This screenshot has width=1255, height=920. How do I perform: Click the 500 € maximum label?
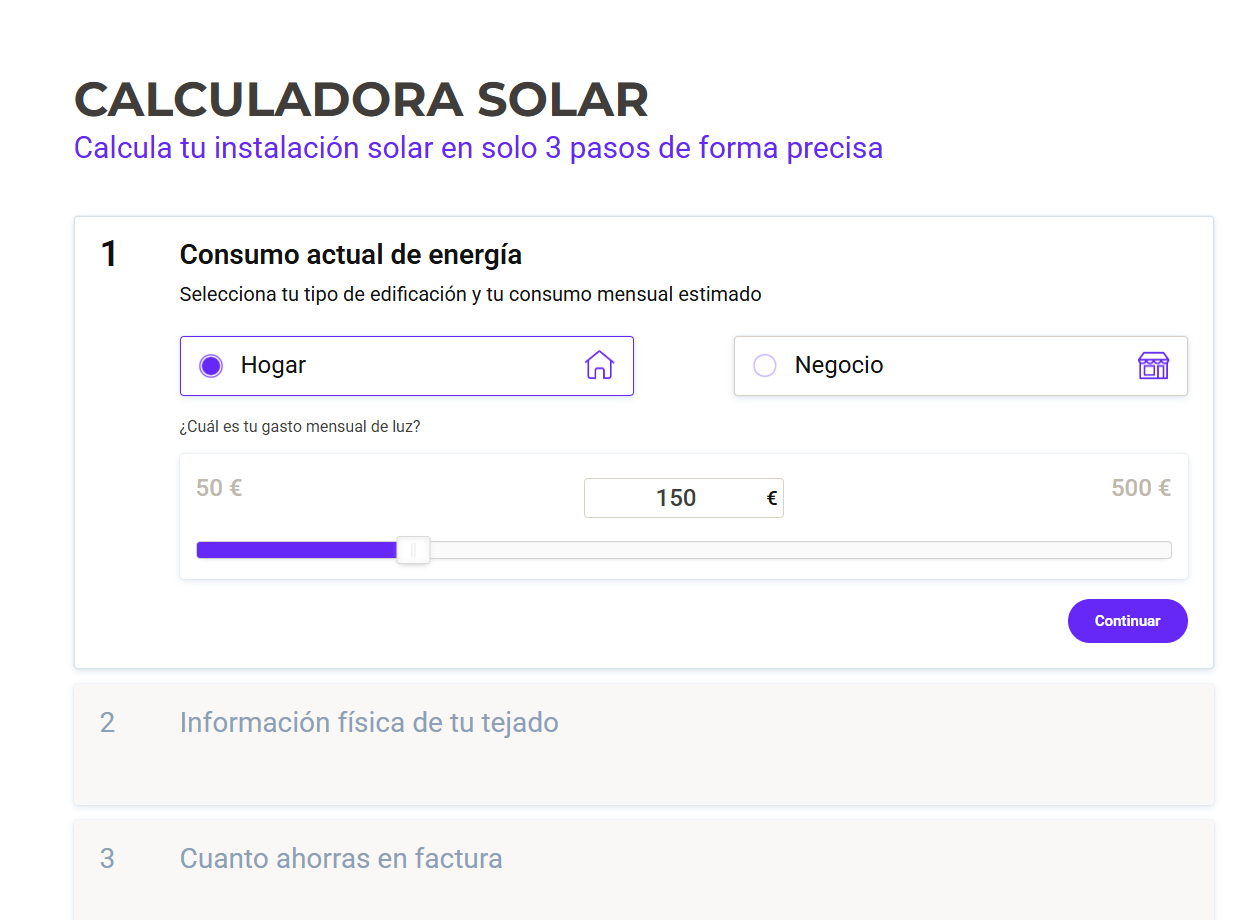(x=1141, y=488)
